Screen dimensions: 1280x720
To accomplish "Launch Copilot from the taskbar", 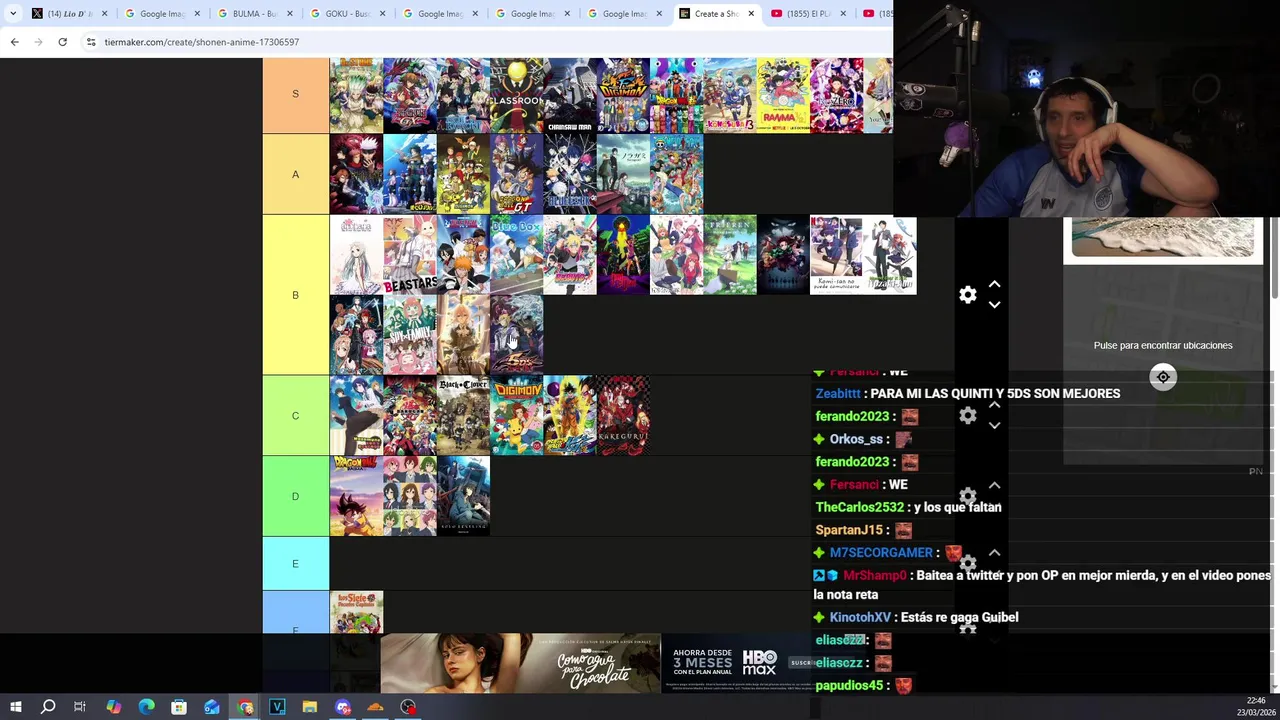I will click(113, 707).
